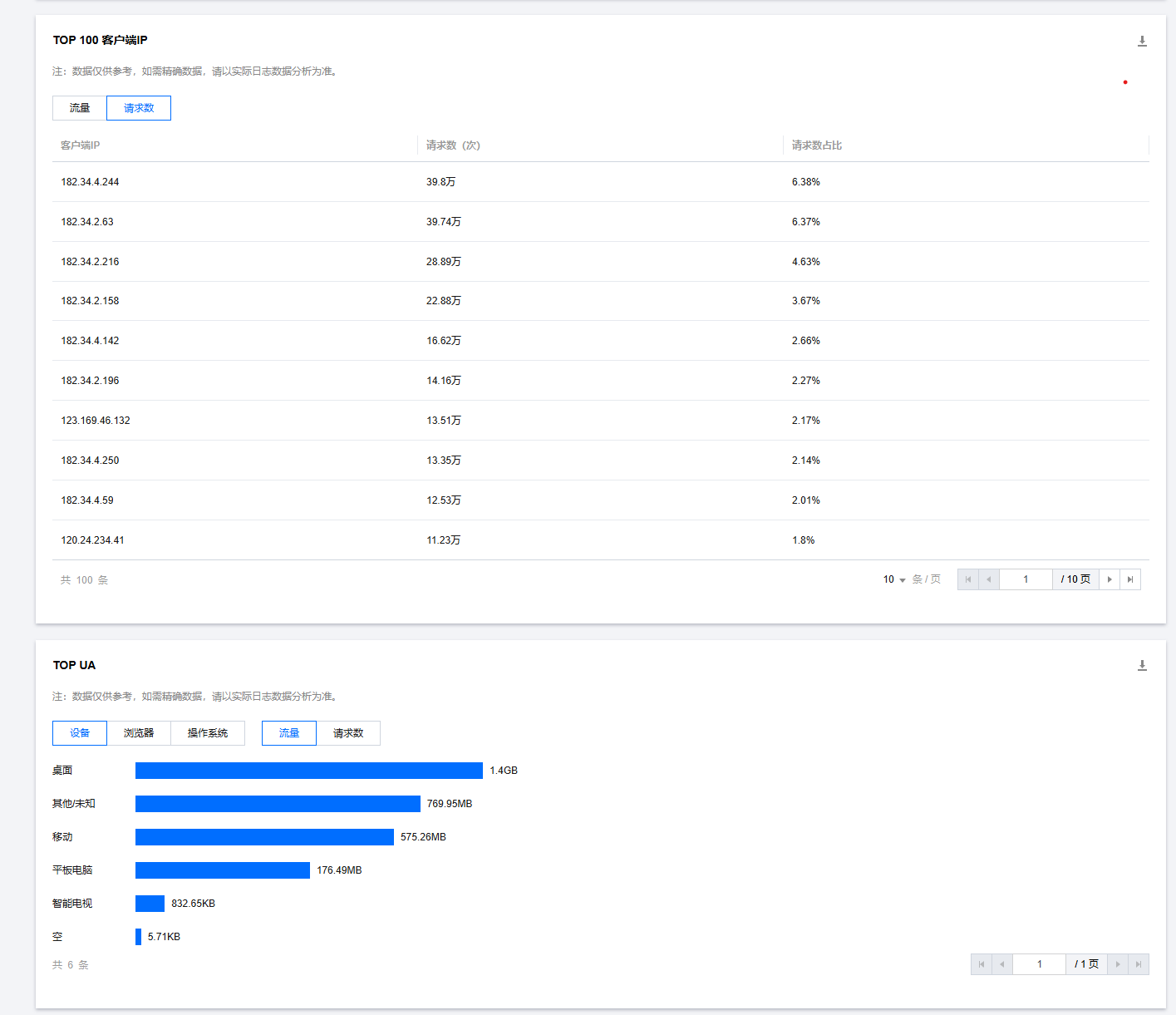The width and height of the screenshot is (1176, 1015).
Task: Select 流量 metric in TOP UA
Action: point(289,733)
